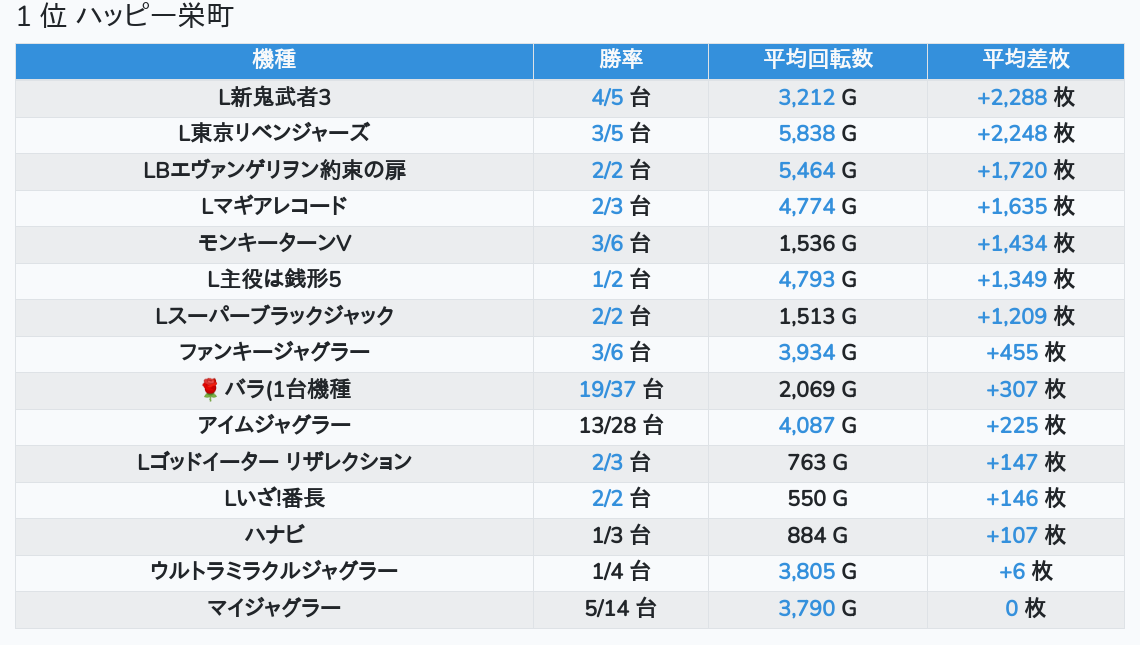
Task: Open the +455 difference link
Action: tap(1012, 352)
